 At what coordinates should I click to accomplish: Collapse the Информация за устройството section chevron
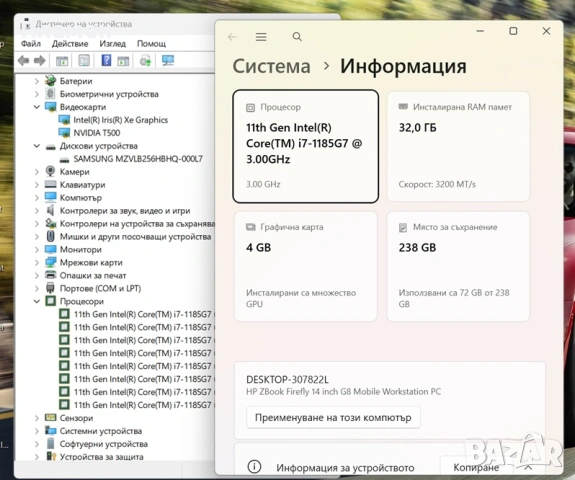tap(528, 468)
